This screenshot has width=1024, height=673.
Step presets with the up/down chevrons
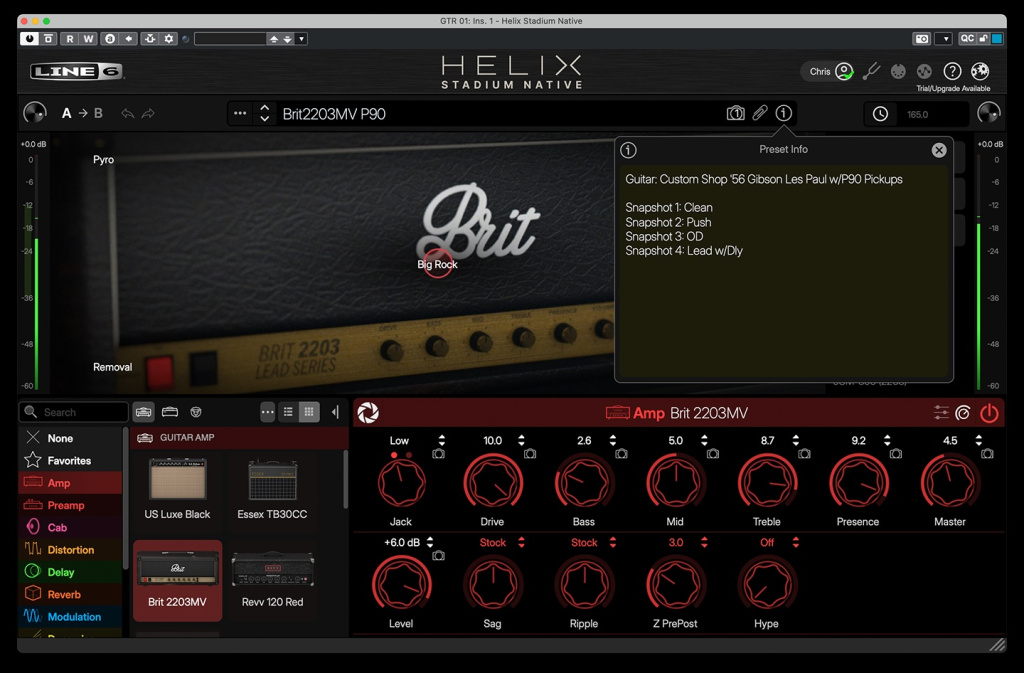pyautogui.click(x=264, y=114)
